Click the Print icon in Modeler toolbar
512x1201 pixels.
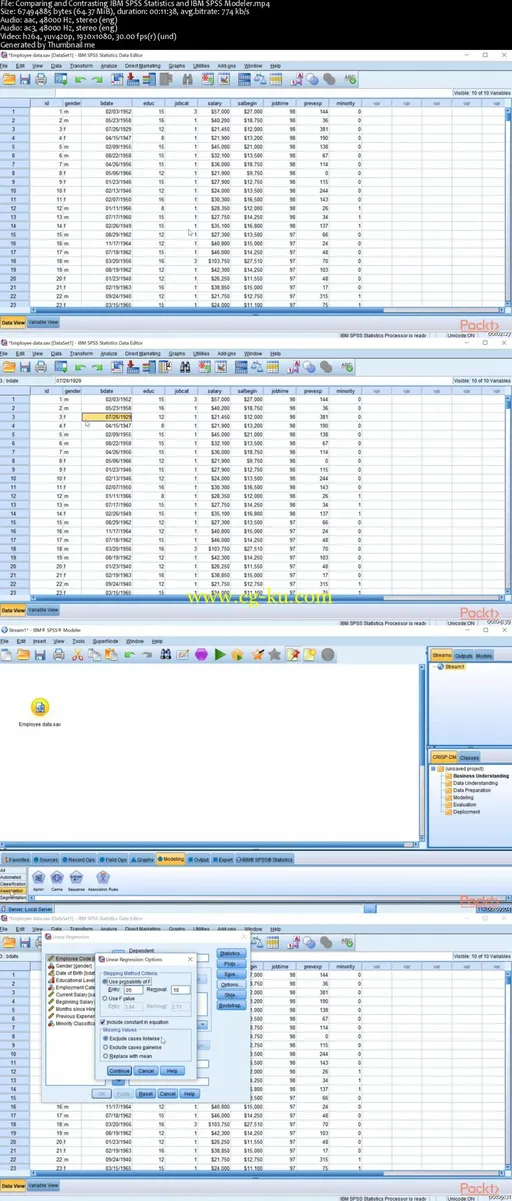pyautogui.click(x=59, y=655)
